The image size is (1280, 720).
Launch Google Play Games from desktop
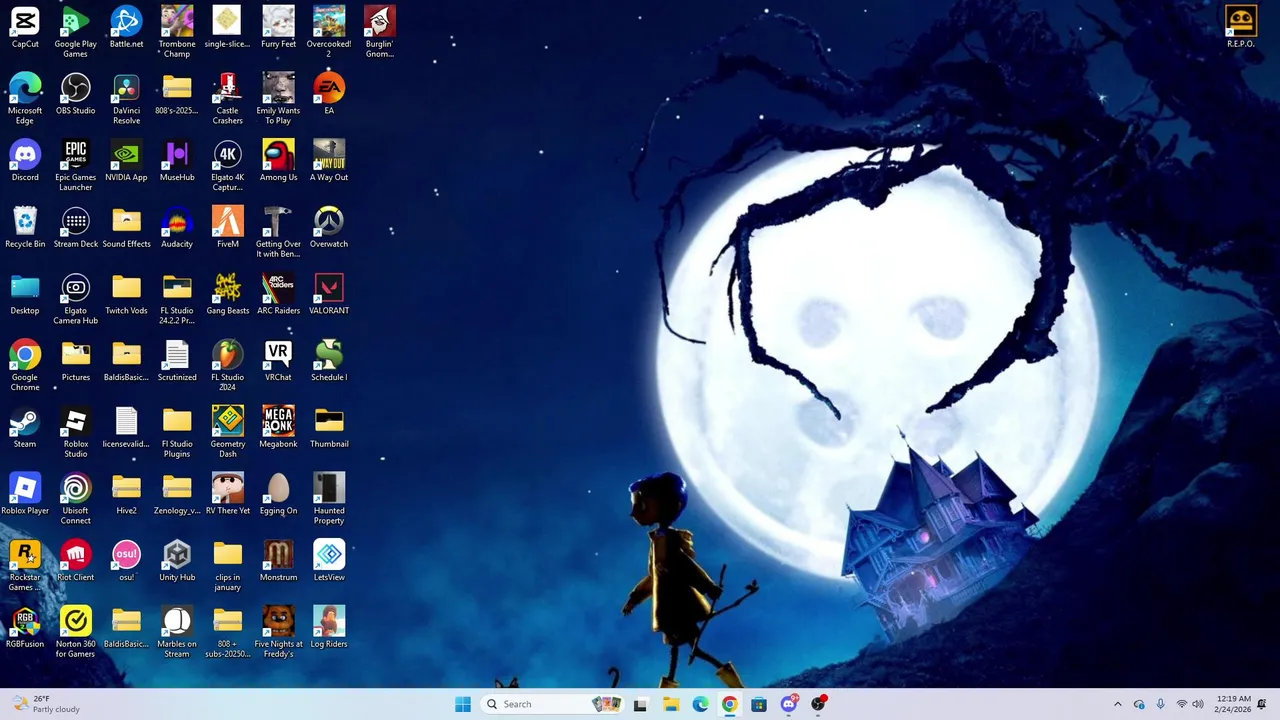(75, 32)
